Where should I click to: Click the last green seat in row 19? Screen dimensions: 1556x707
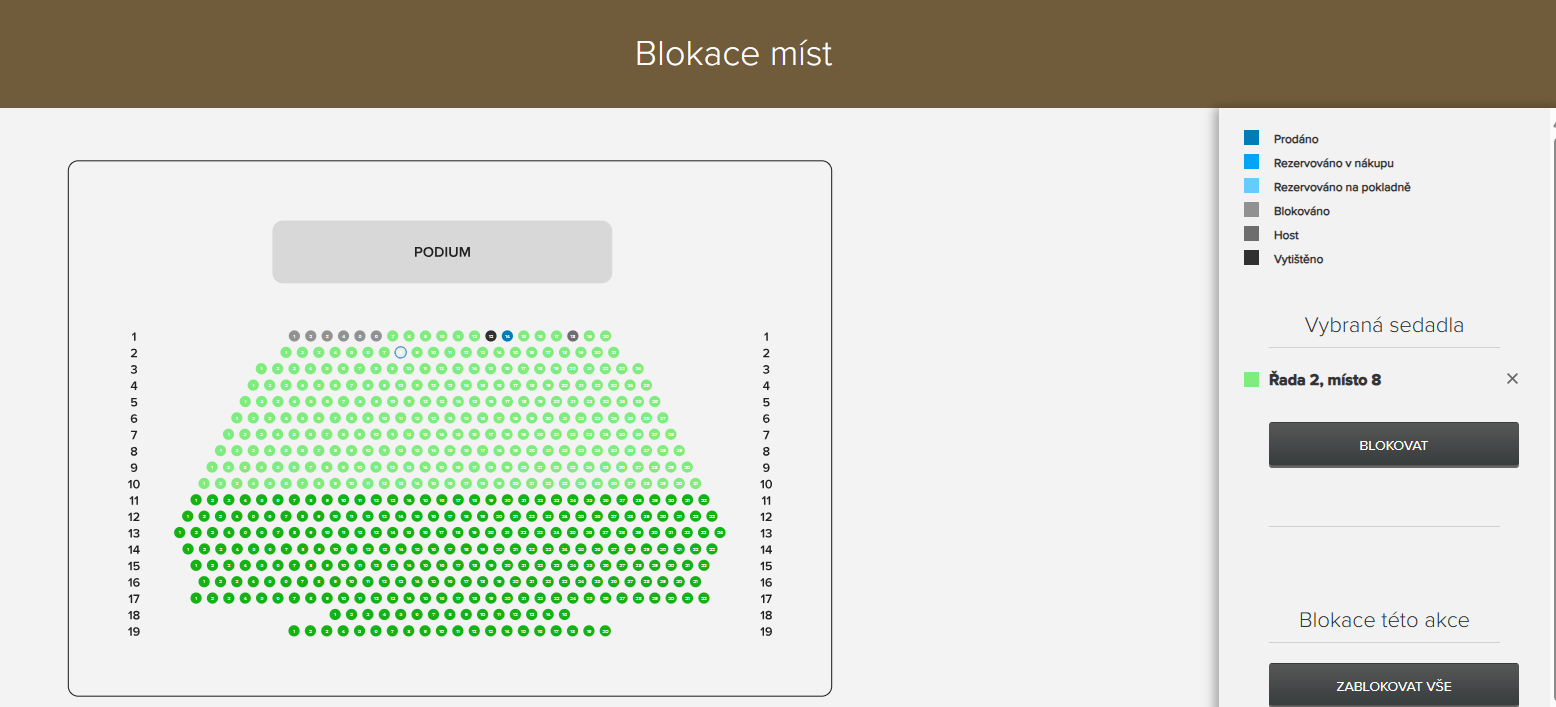pos(605,631)
